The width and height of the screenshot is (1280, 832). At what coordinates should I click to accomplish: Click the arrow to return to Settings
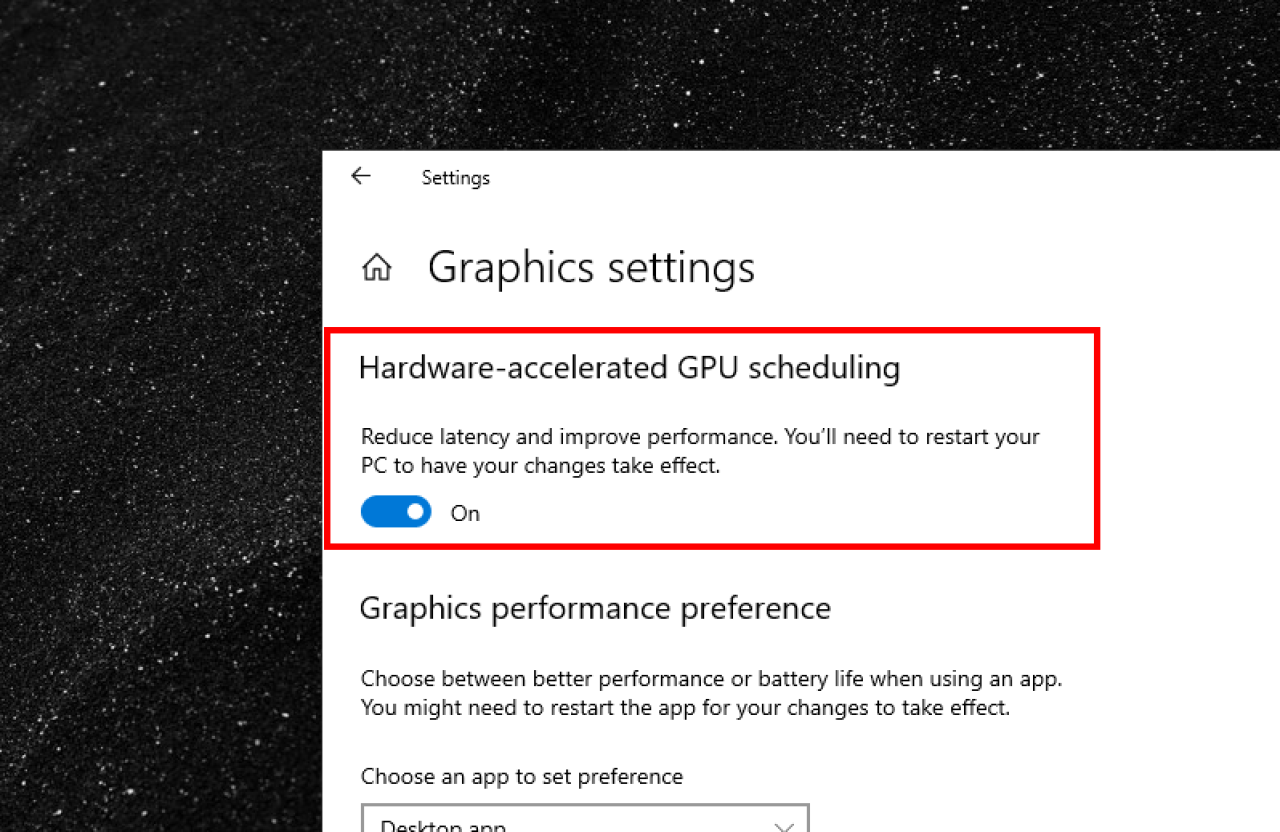[x=360, y=176]
